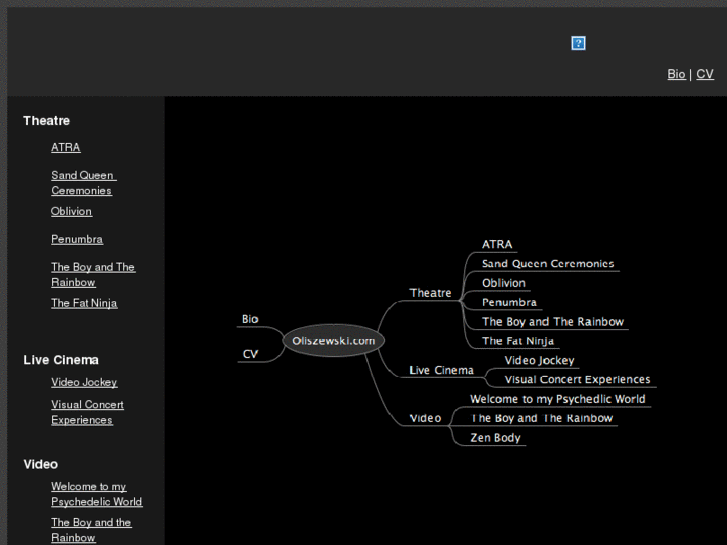Open The Boy and The Rainbow sidebar Theatre link

93,275
